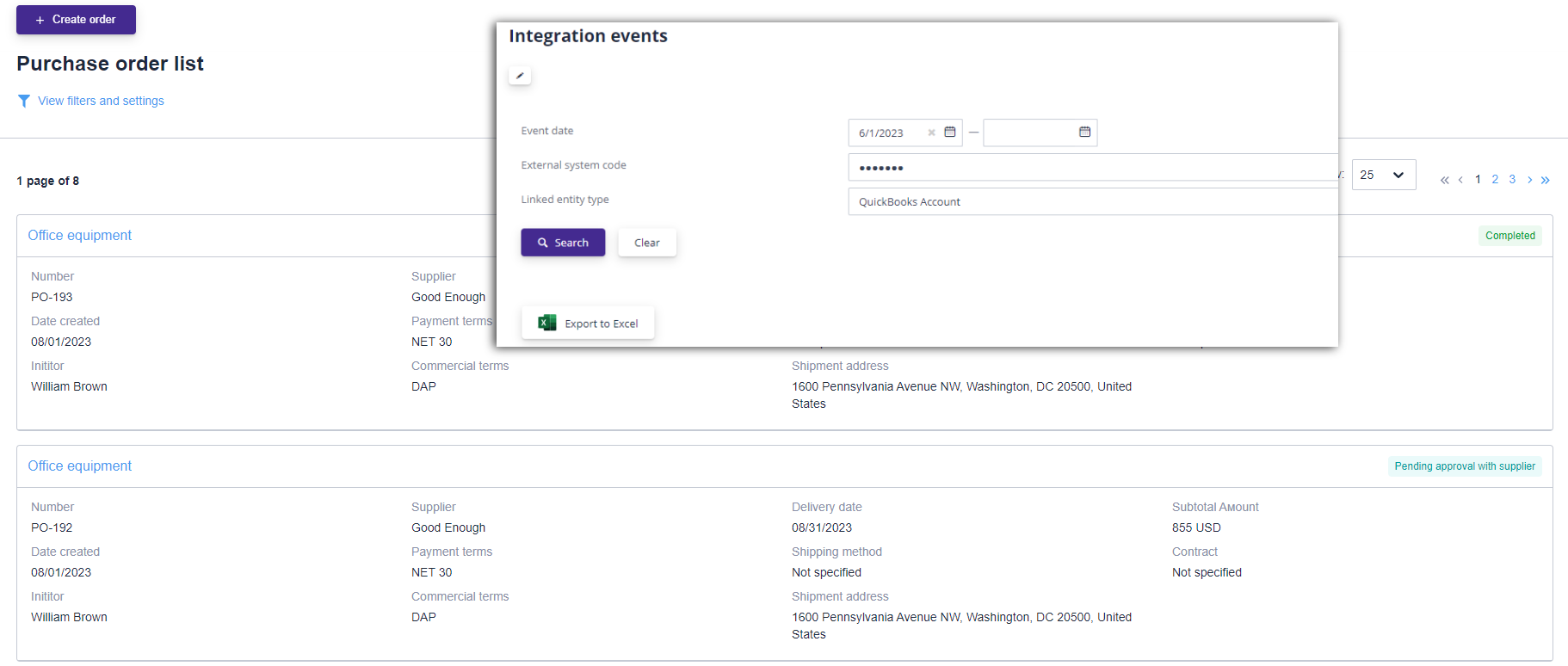Click the Create order button

coord(76,20)
